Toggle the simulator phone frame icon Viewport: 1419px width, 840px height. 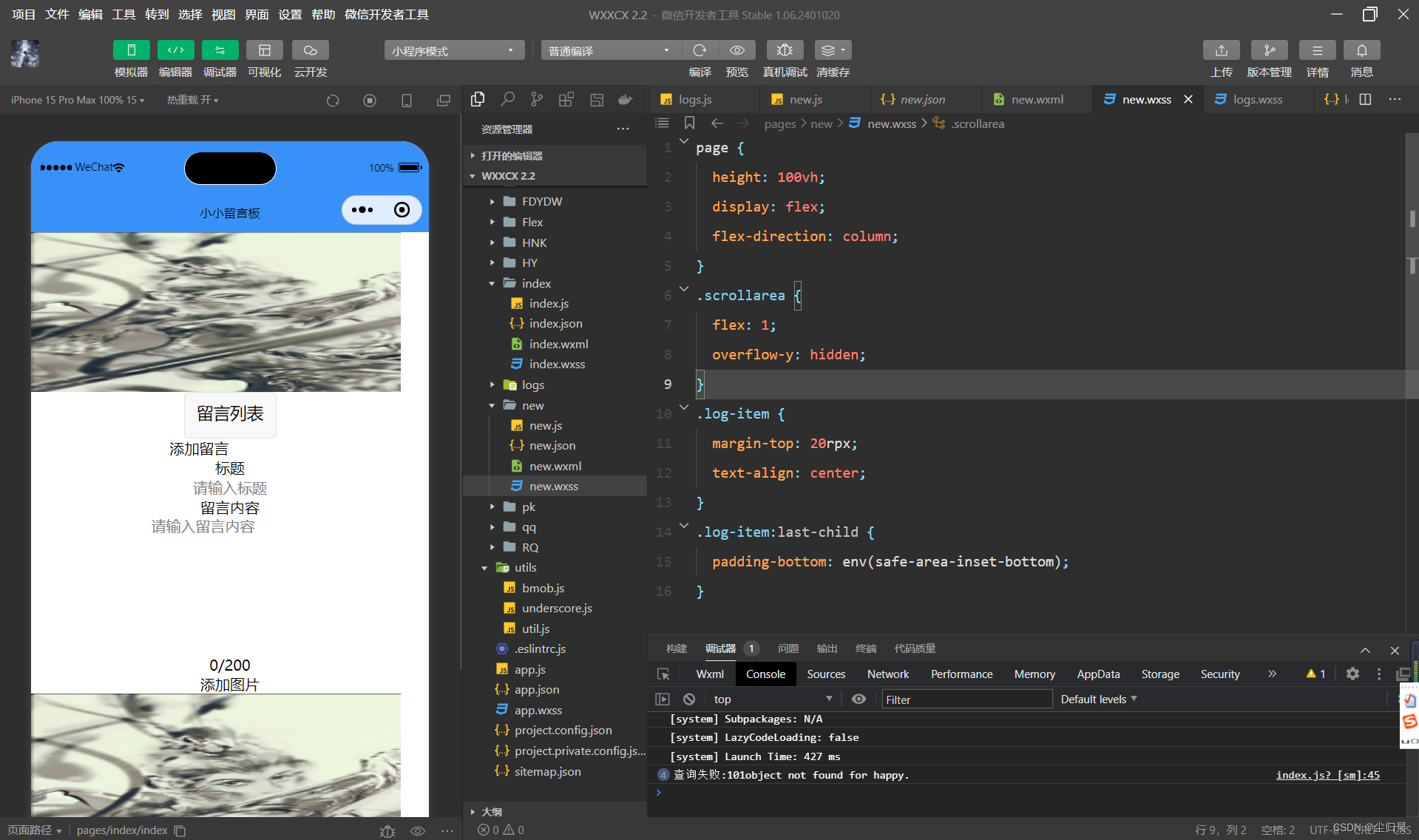click(x=406, y=101)
